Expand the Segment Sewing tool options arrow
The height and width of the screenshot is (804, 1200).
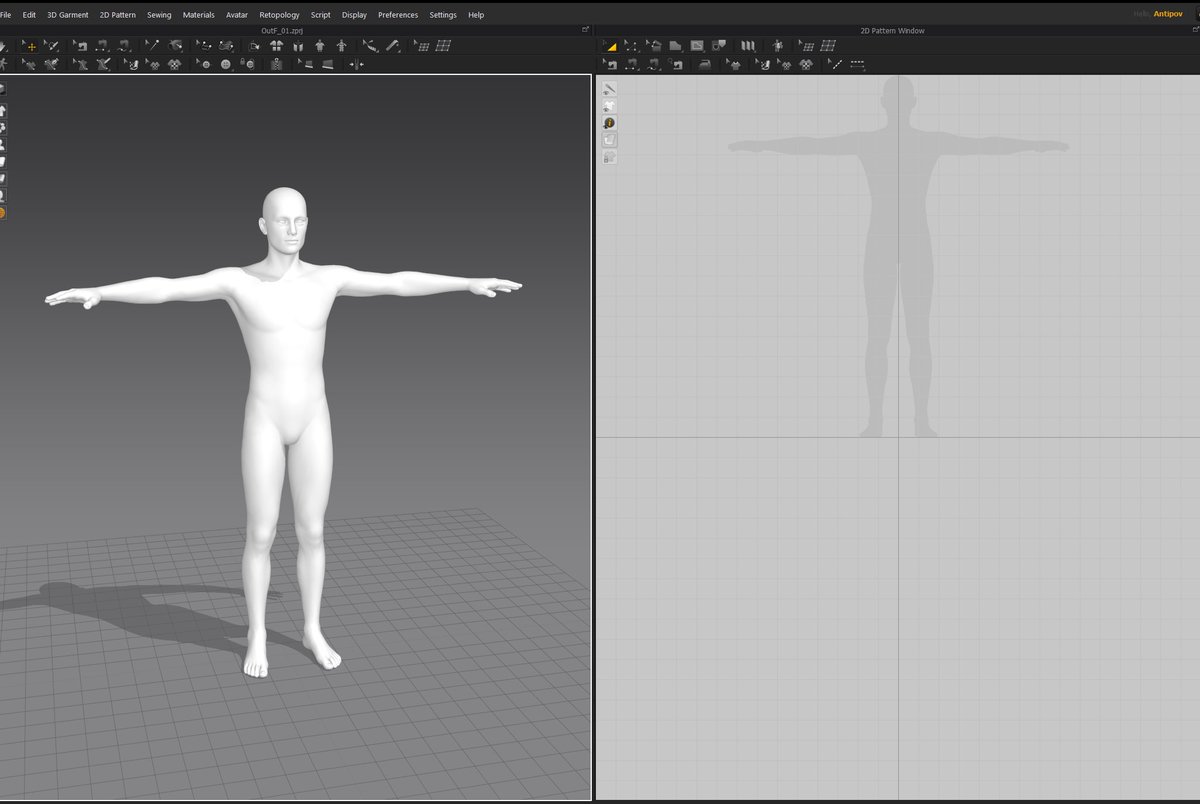pos(638,70)
